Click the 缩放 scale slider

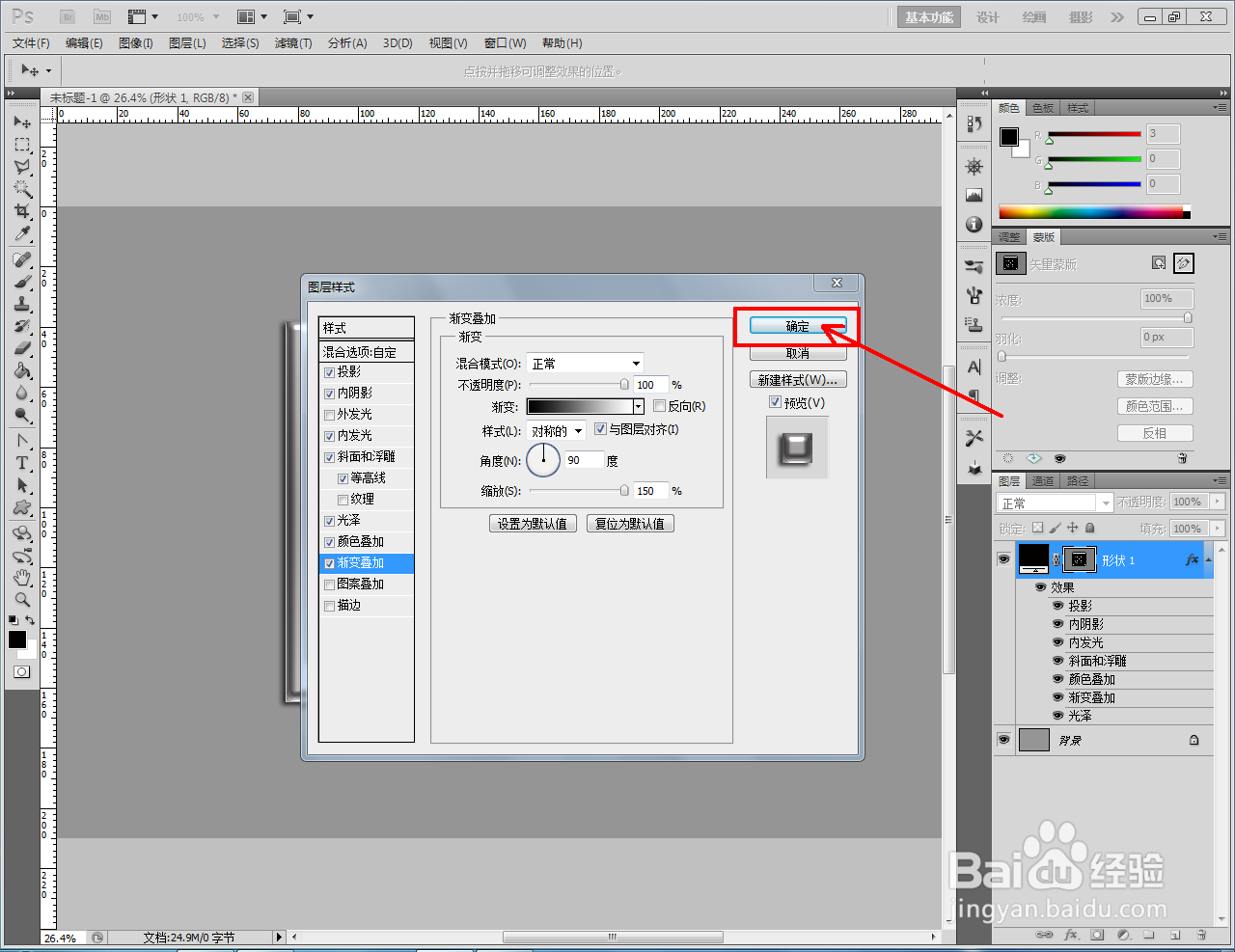point(578,491)
